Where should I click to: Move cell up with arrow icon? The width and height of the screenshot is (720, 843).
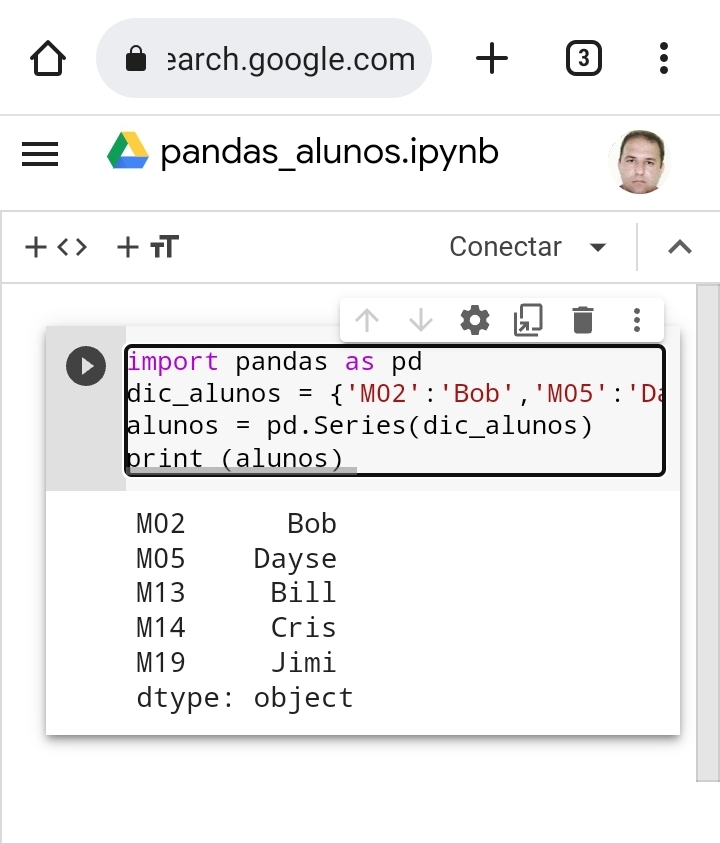pyautogui.click(x=367, y=320)
